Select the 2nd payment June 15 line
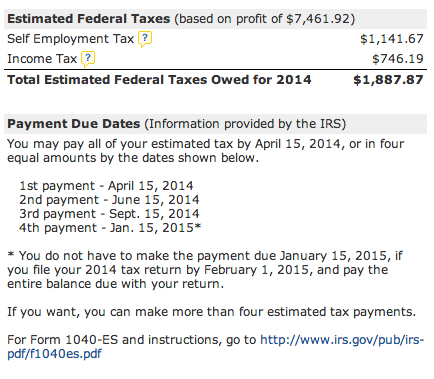This screenshot has height=379, width=434. coord(109,200)
